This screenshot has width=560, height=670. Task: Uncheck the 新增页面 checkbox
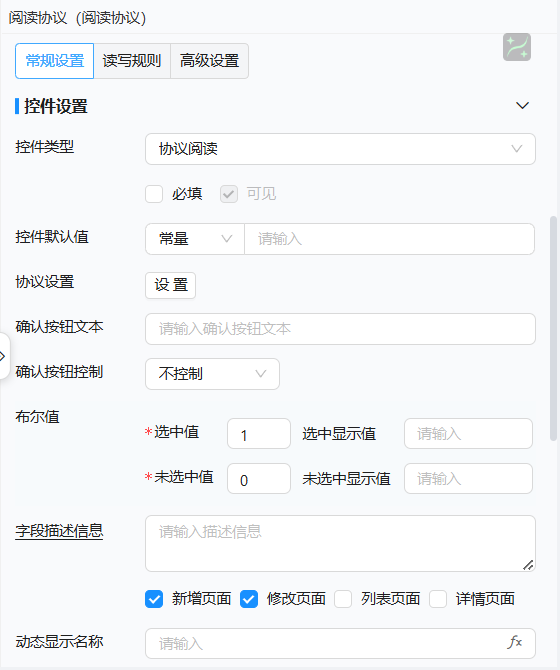coord(154,599)
